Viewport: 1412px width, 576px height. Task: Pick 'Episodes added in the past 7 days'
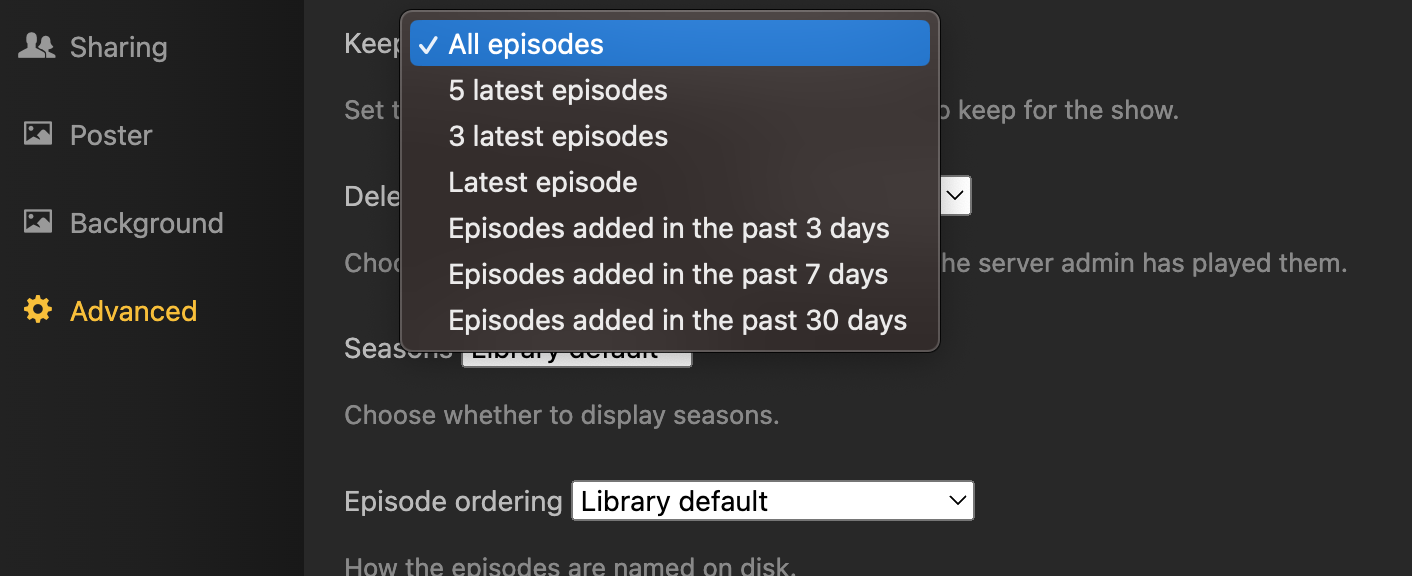click(668, 274)
